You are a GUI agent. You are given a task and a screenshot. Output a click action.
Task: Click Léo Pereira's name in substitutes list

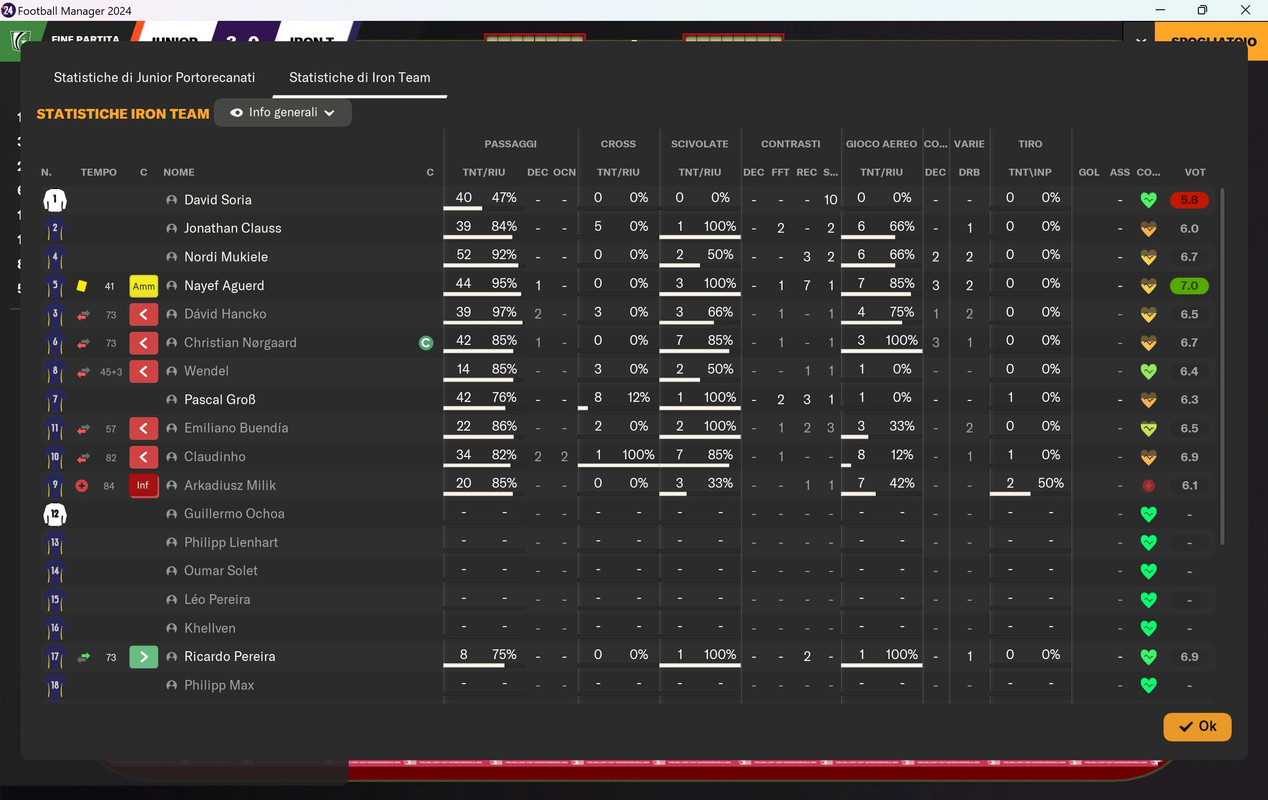(x=217, y=600)
